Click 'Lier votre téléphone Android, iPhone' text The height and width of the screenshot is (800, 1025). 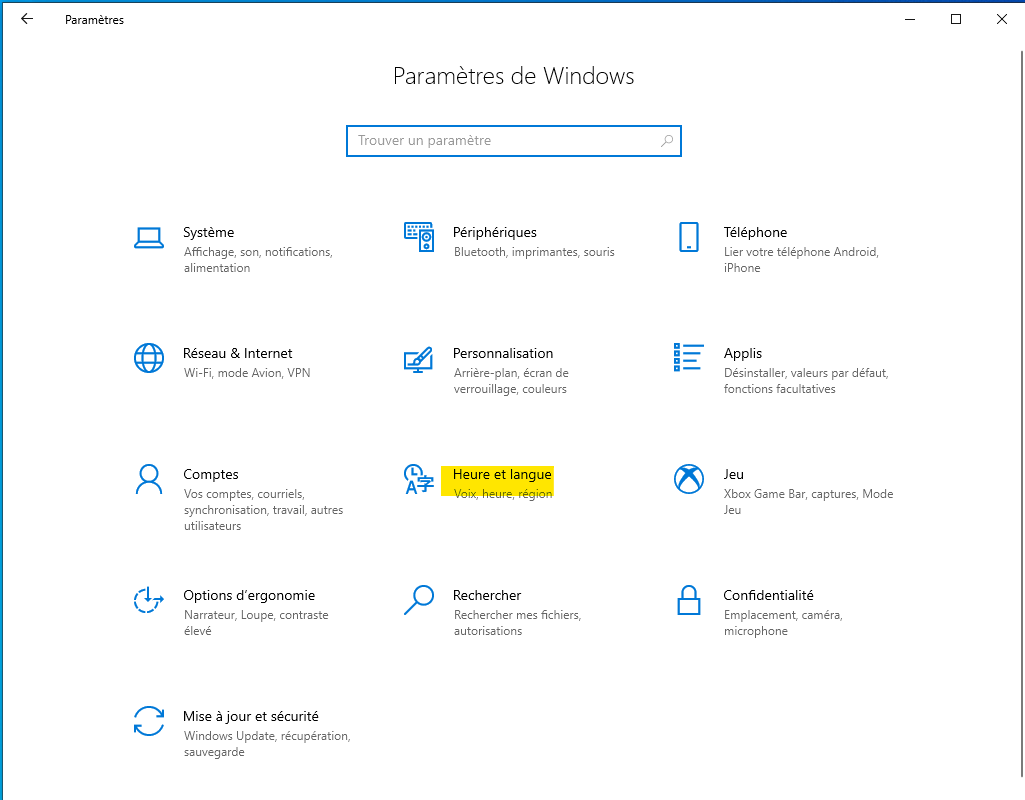[801, 259]
